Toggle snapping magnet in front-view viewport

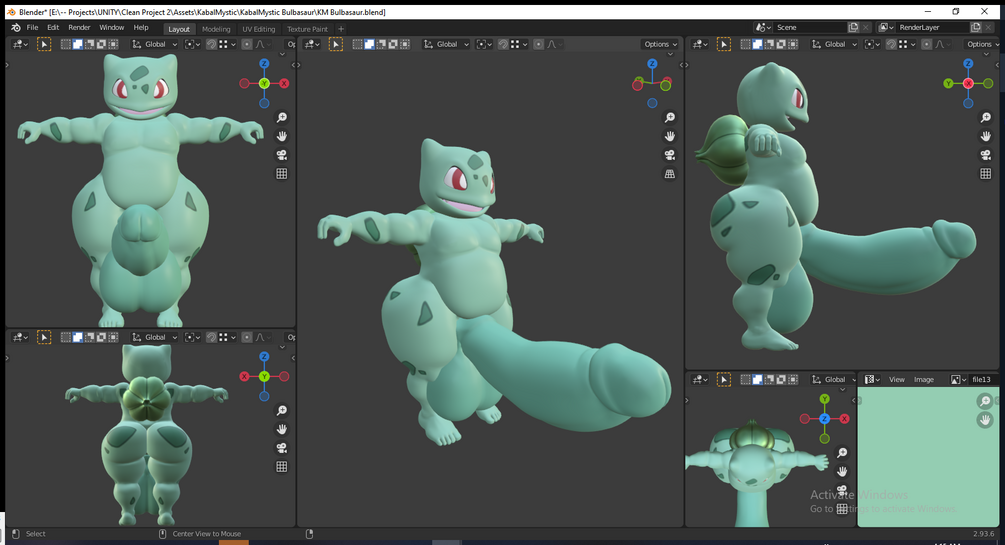[x=211, y=44]
